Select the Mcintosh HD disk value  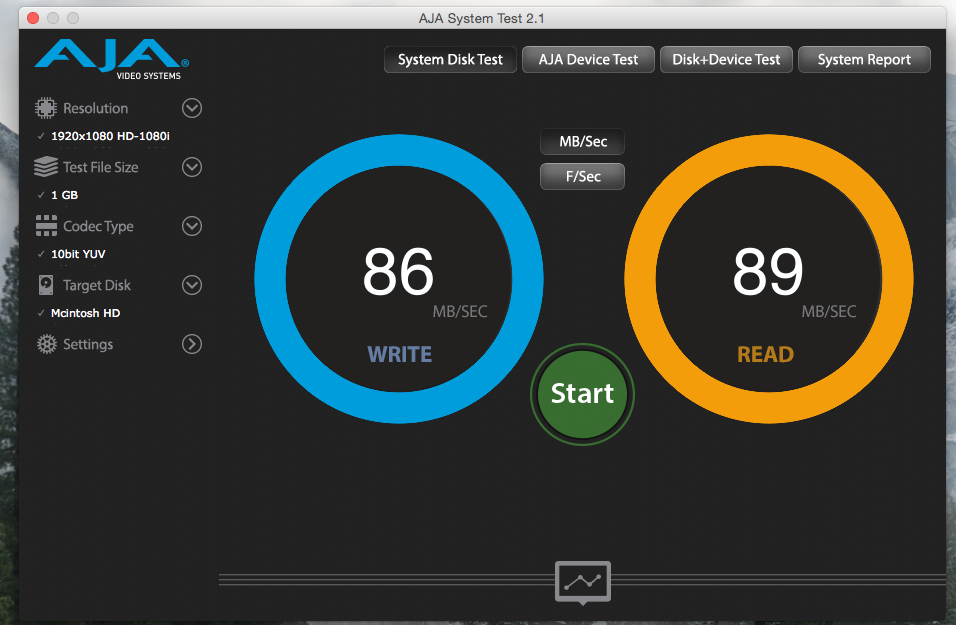coord(85,313)
